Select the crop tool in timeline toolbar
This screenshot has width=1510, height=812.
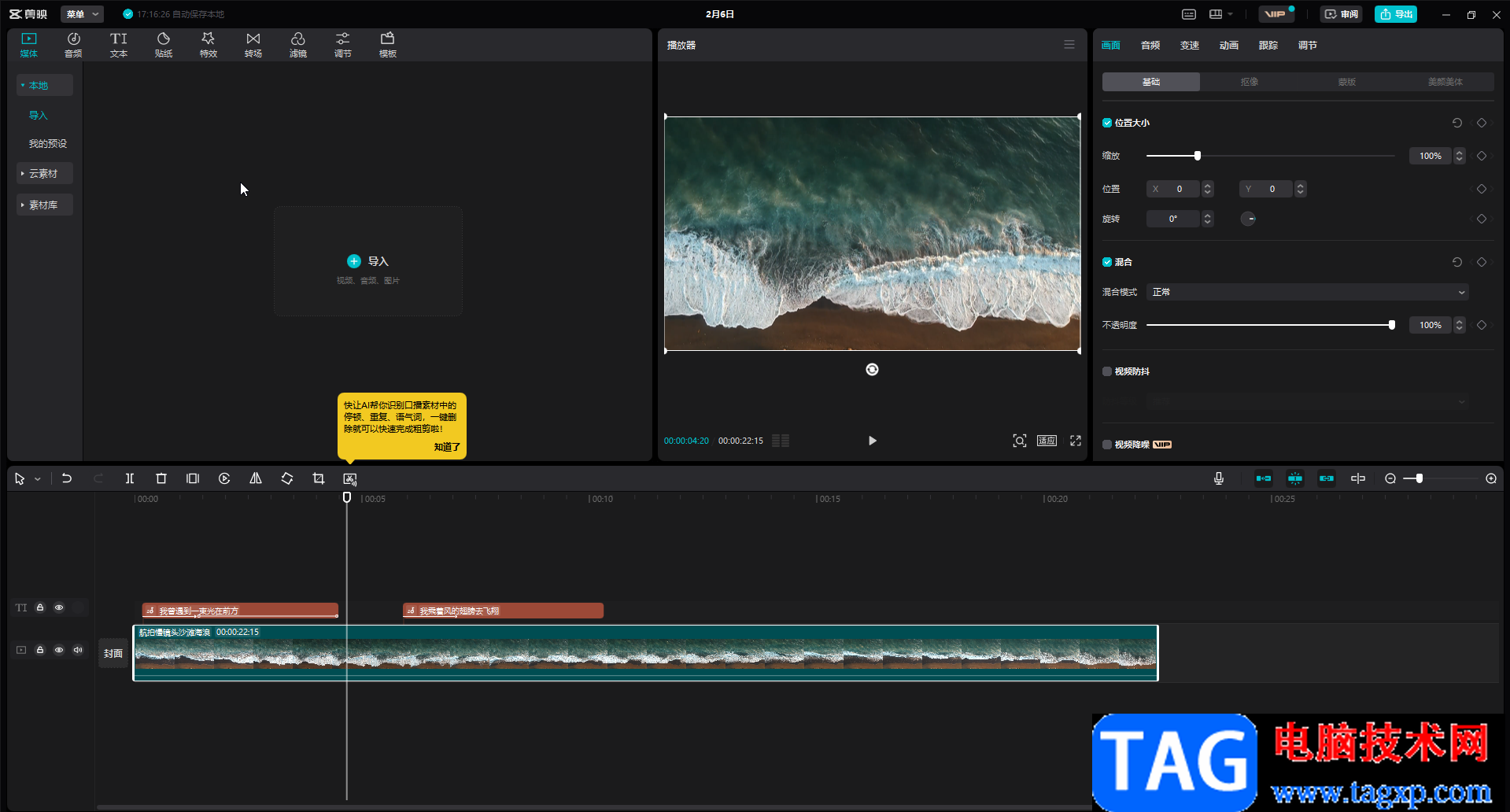click(x=319, y=478)
